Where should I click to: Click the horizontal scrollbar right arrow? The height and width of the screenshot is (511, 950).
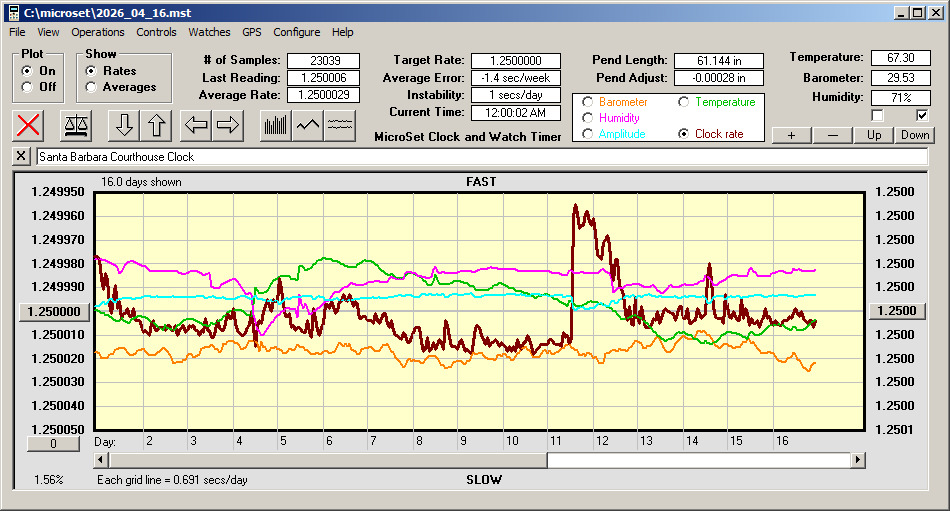(858, 459)
